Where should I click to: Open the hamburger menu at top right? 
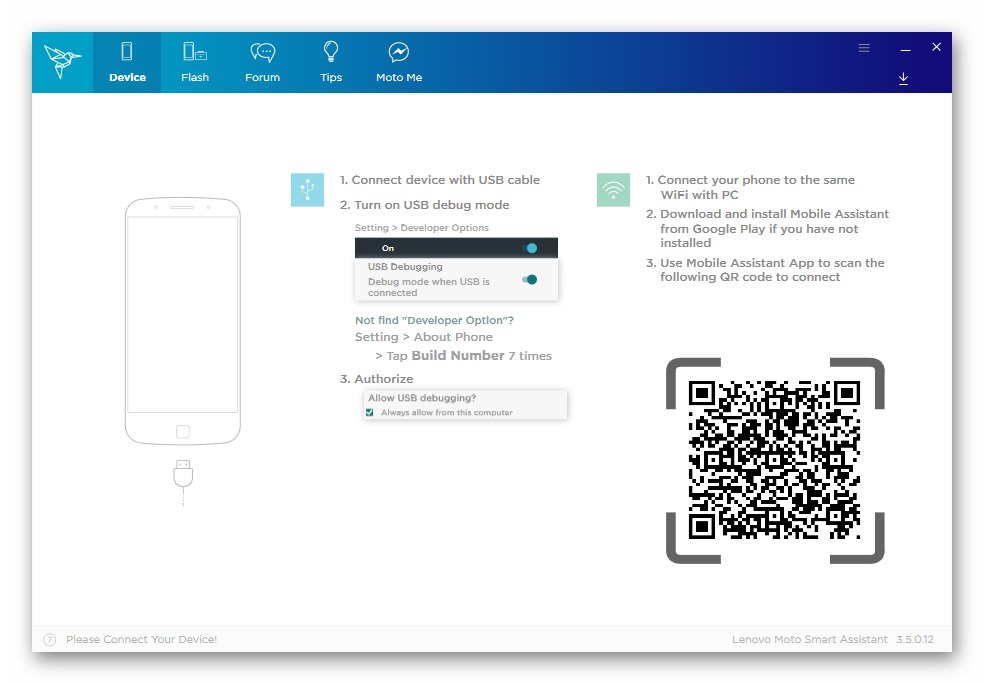863,47
